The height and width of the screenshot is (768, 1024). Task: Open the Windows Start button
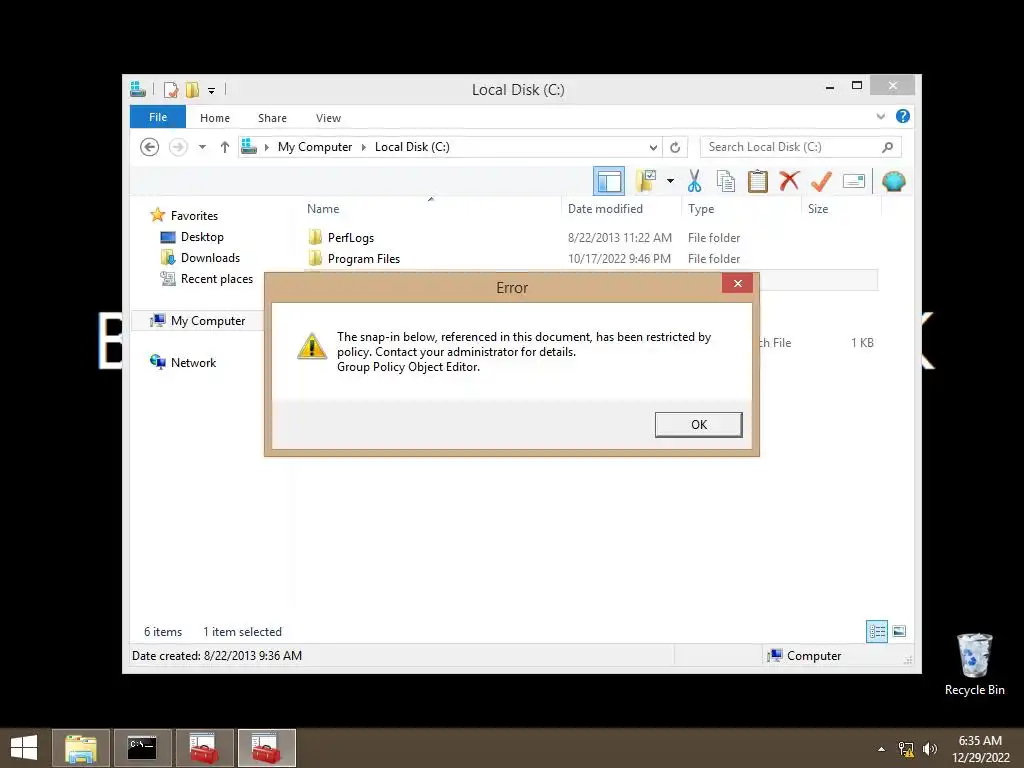(x=24, y=748)
